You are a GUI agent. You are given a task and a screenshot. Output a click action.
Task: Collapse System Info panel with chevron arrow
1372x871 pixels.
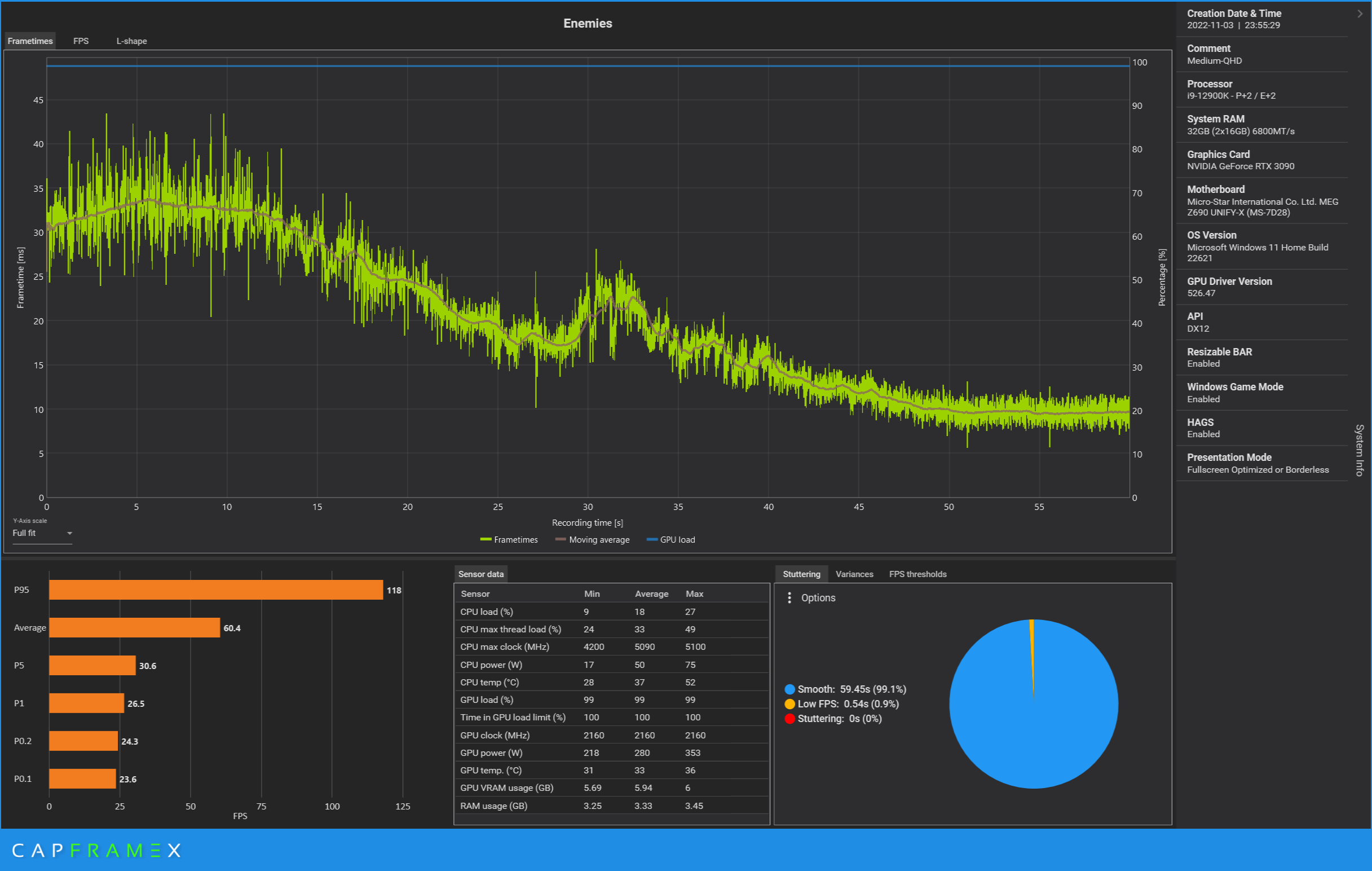1360,14
